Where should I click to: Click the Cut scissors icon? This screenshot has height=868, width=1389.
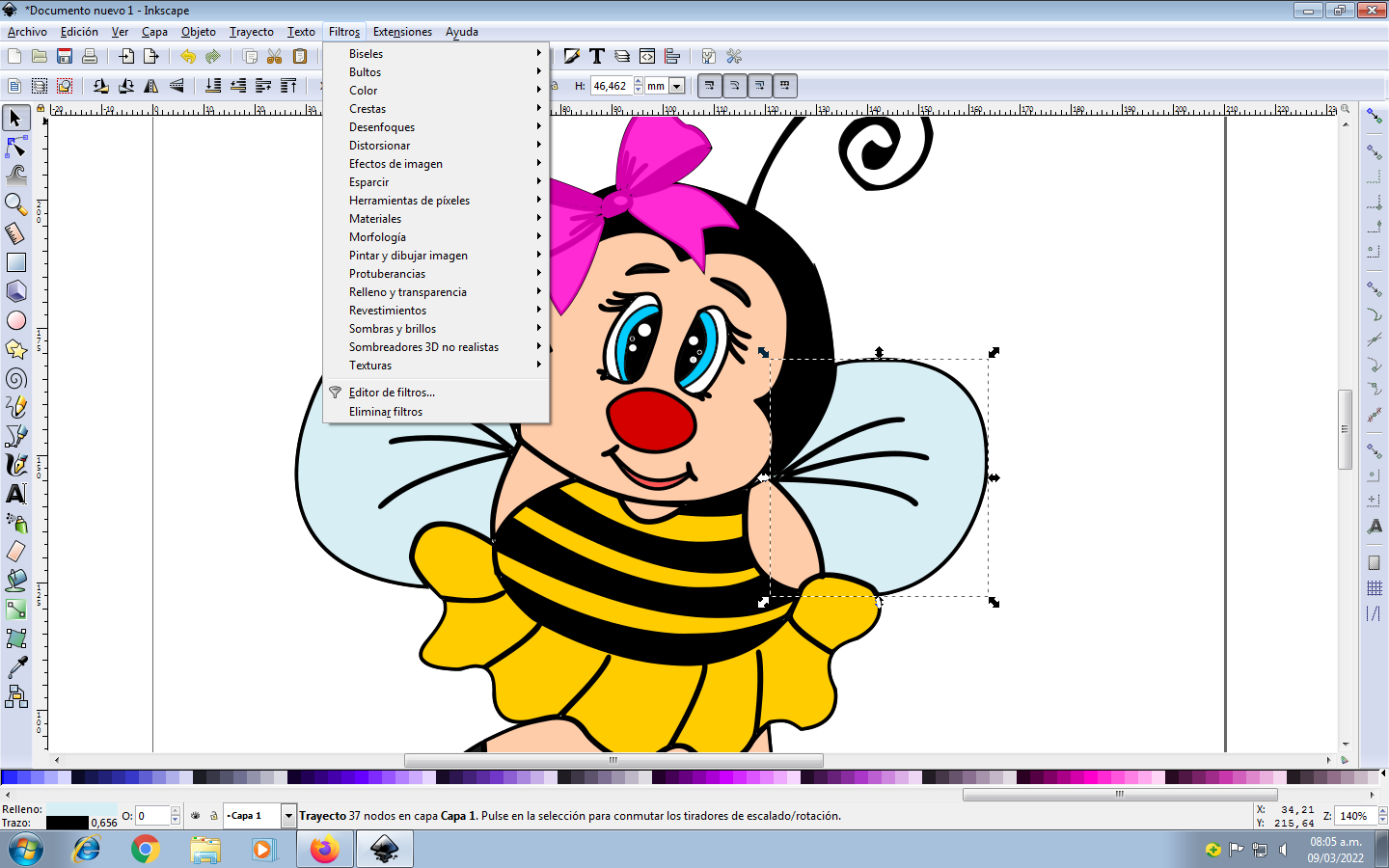(275, 57)
